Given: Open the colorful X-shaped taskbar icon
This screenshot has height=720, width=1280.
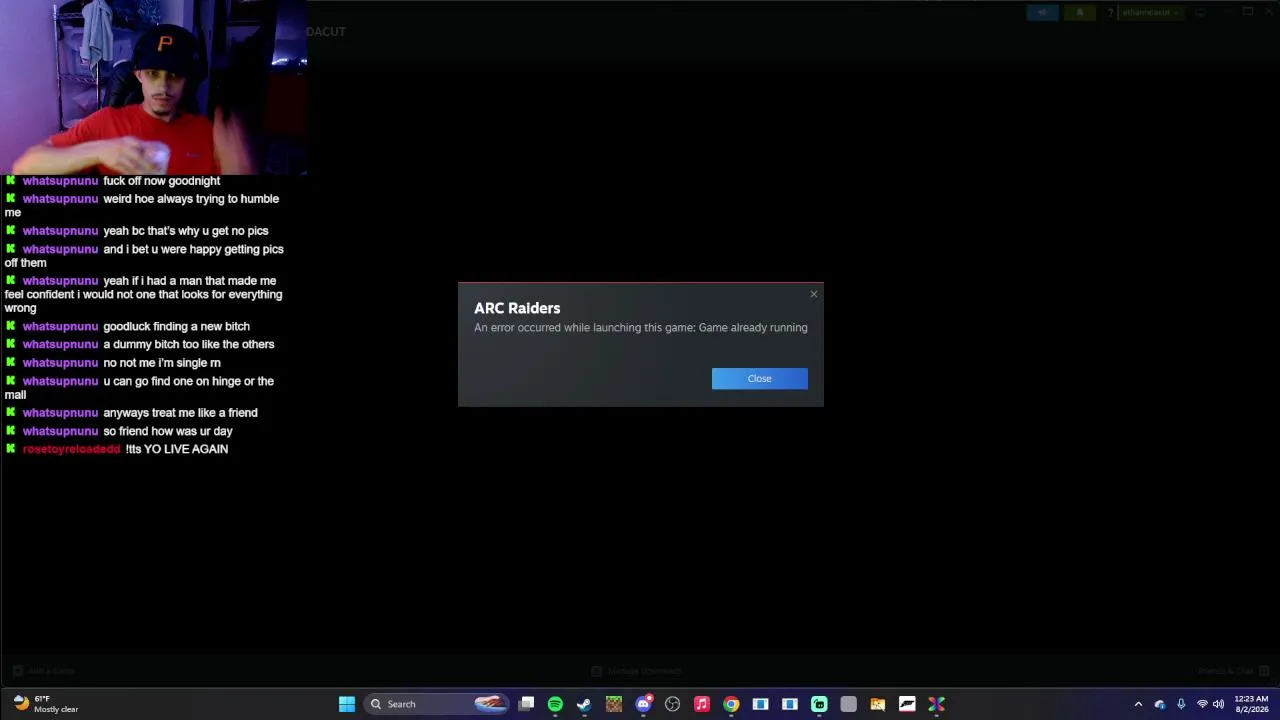Looking at the screenshot, I should (936, 704).
